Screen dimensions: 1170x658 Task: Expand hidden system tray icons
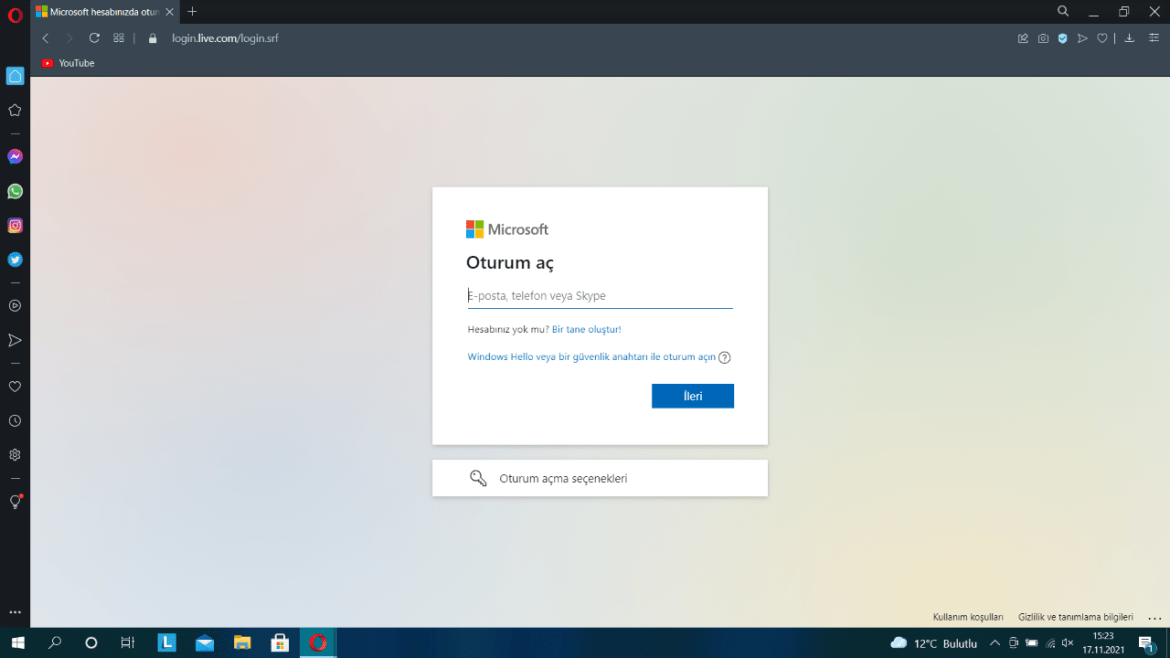tap(995, 643)
